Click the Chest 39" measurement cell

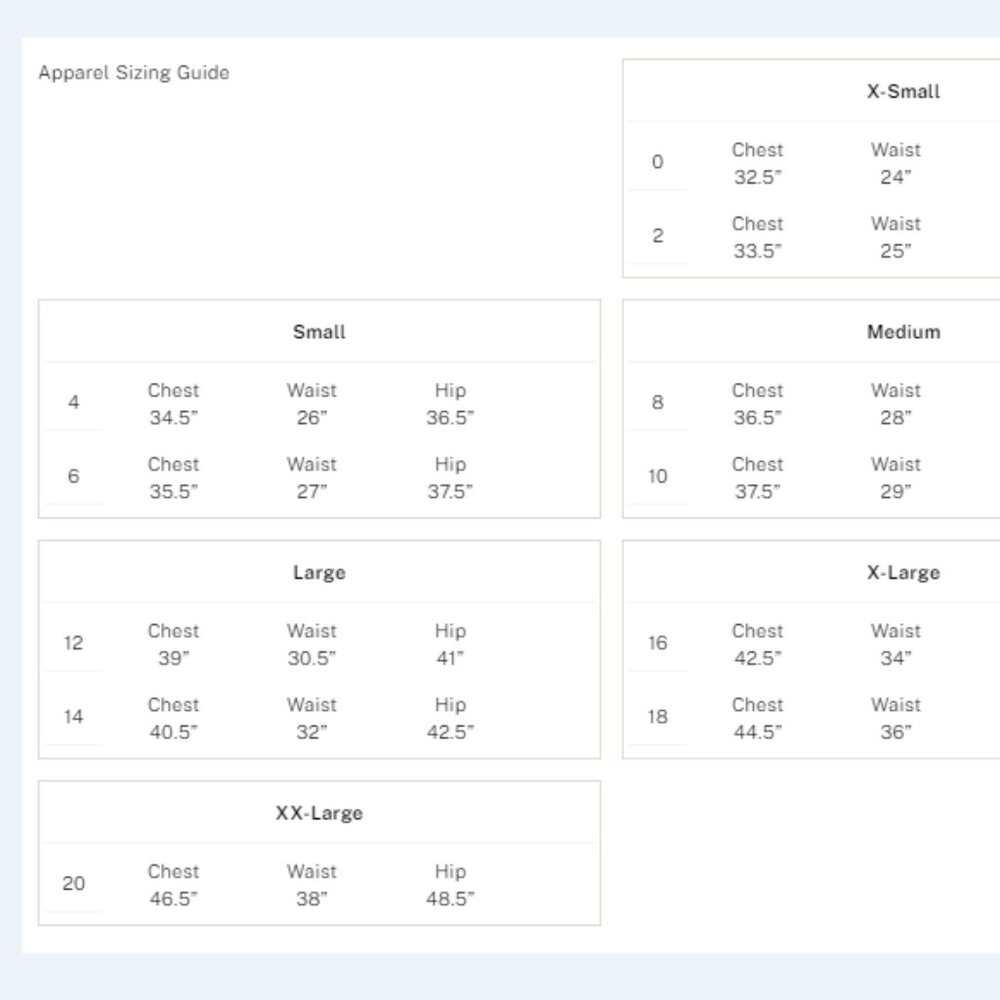(173, 644)
